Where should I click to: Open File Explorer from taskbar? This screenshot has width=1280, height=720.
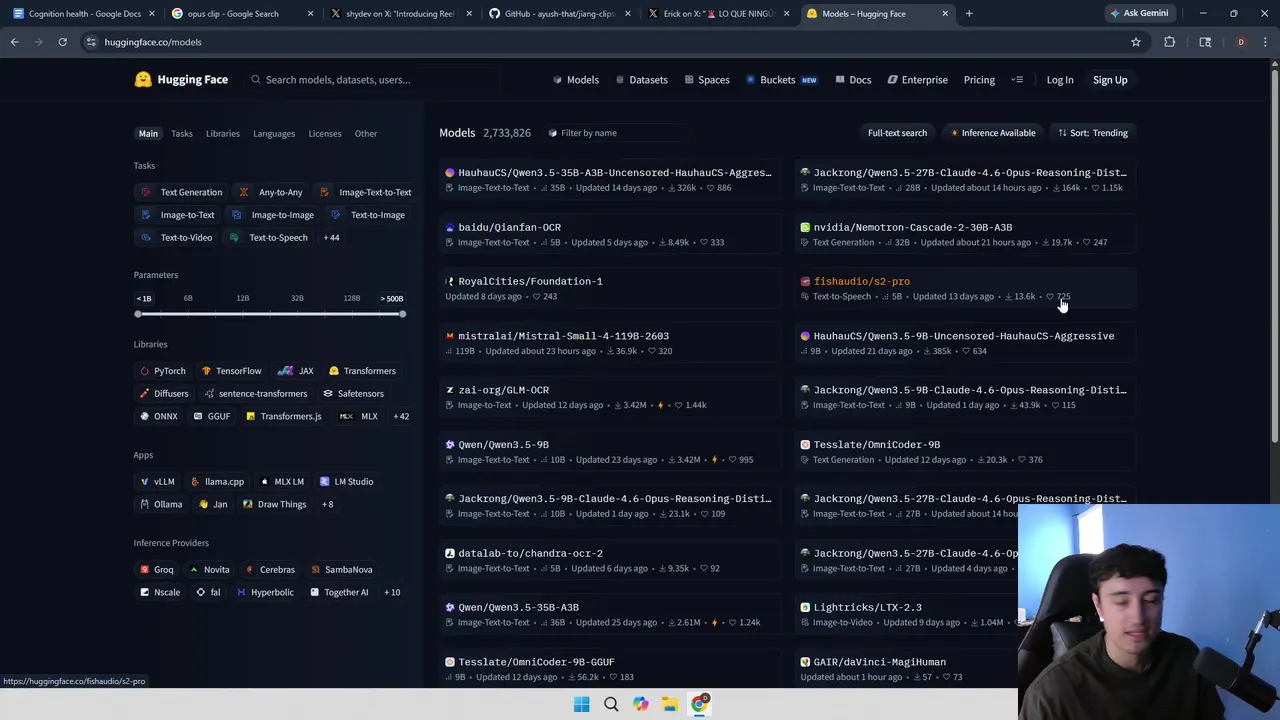[x=669, y=704]
